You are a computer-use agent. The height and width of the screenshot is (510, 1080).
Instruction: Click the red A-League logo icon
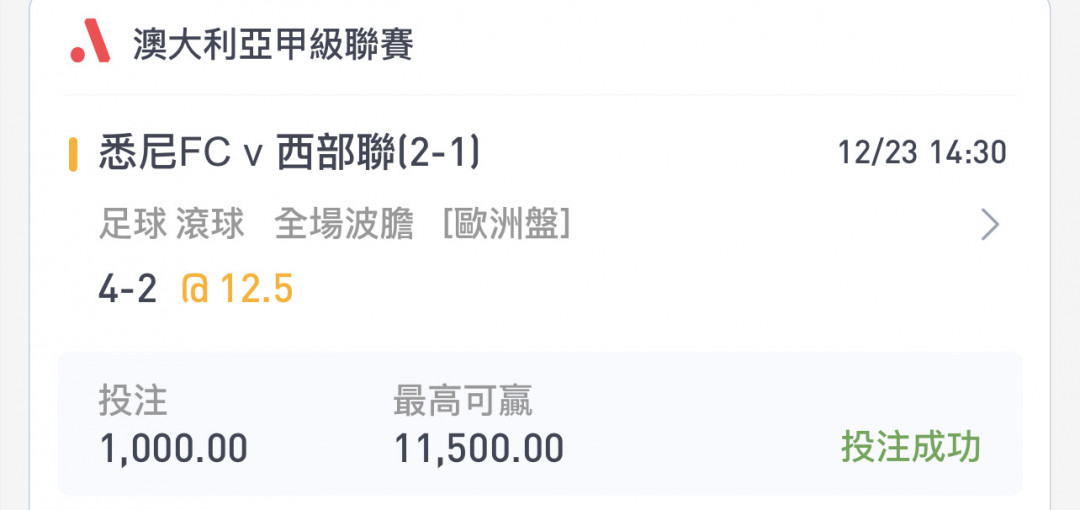pos(90,41)
